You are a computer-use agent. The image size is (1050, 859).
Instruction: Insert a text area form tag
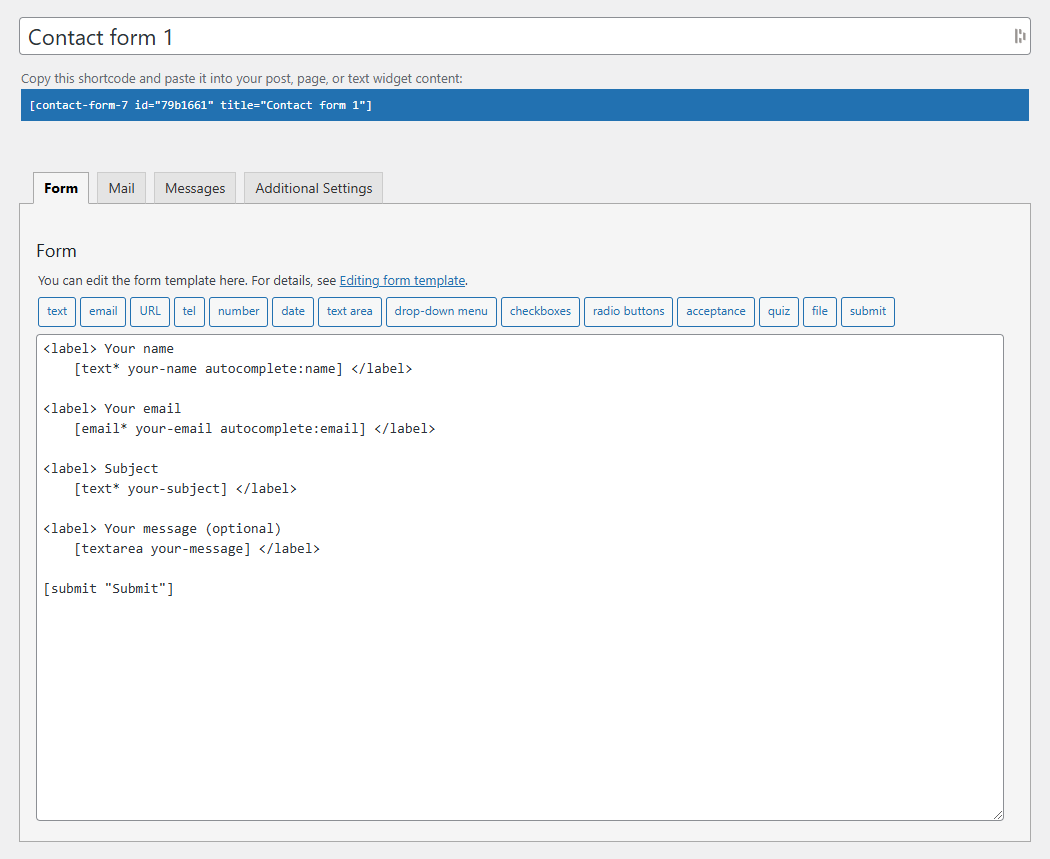(349, 311)
